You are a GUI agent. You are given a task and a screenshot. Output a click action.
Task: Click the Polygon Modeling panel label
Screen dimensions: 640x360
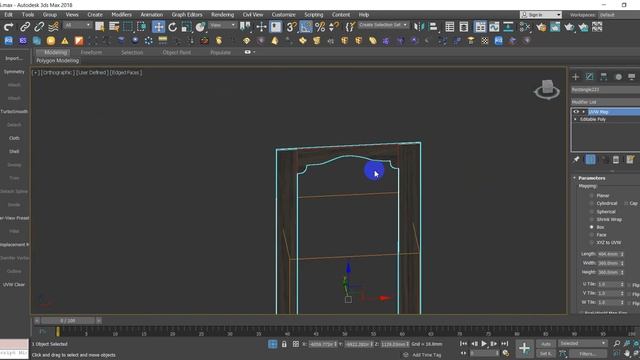tap(58, 60)
